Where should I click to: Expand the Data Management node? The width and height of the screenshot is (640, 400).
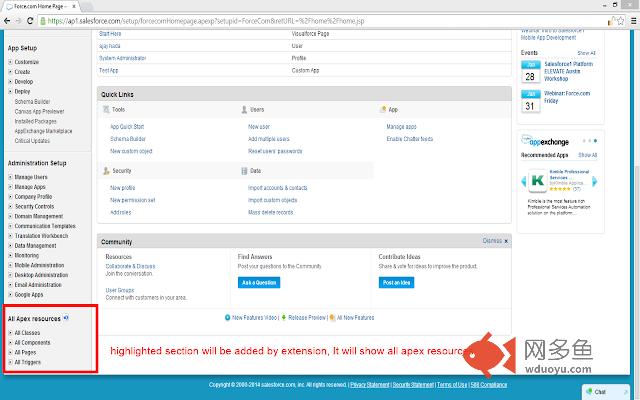pos(10,246)
